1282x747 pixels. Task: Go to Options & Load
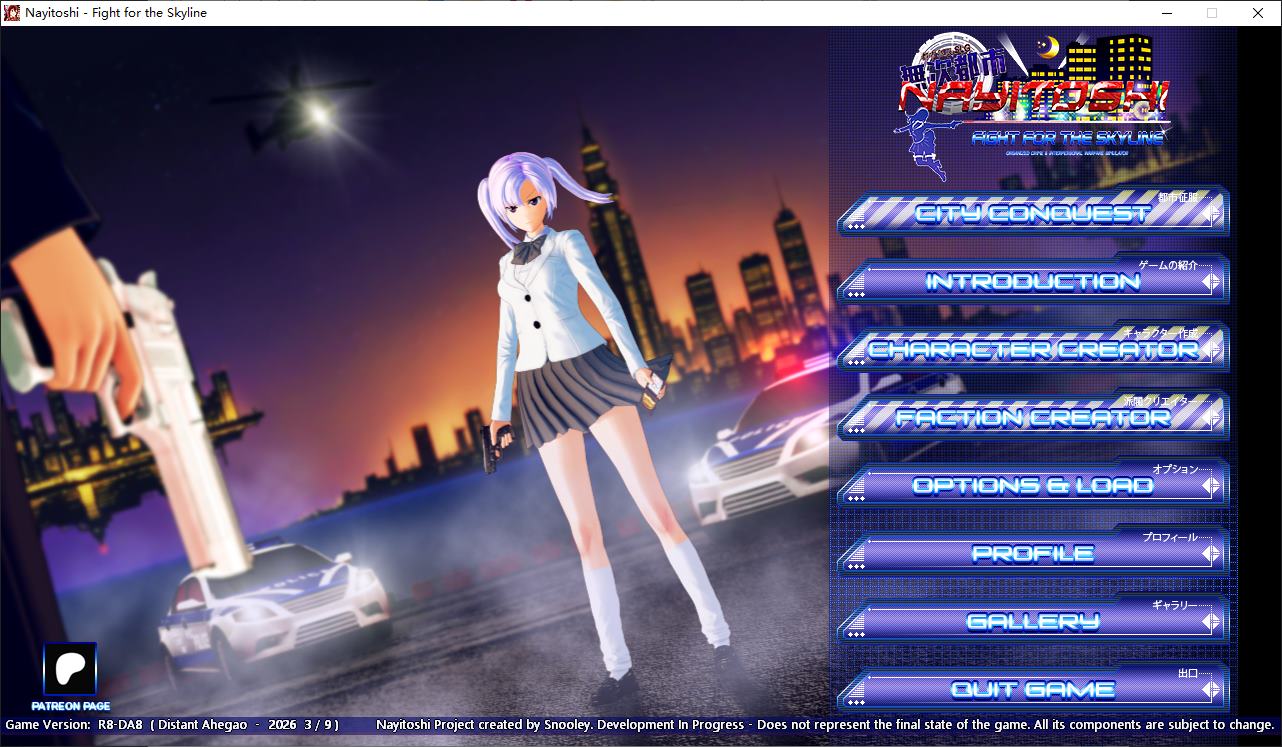pos(1032,486)
